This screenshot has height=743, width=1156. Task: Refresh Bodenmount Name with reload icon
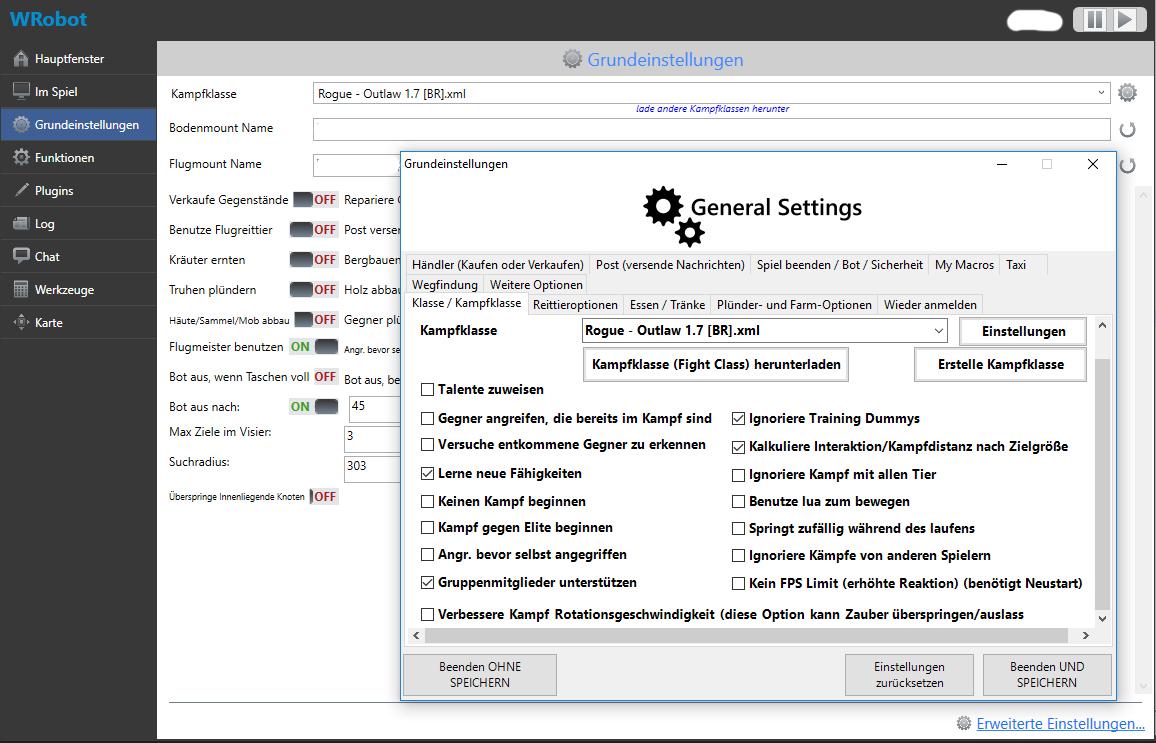[x=1127, y=129]
